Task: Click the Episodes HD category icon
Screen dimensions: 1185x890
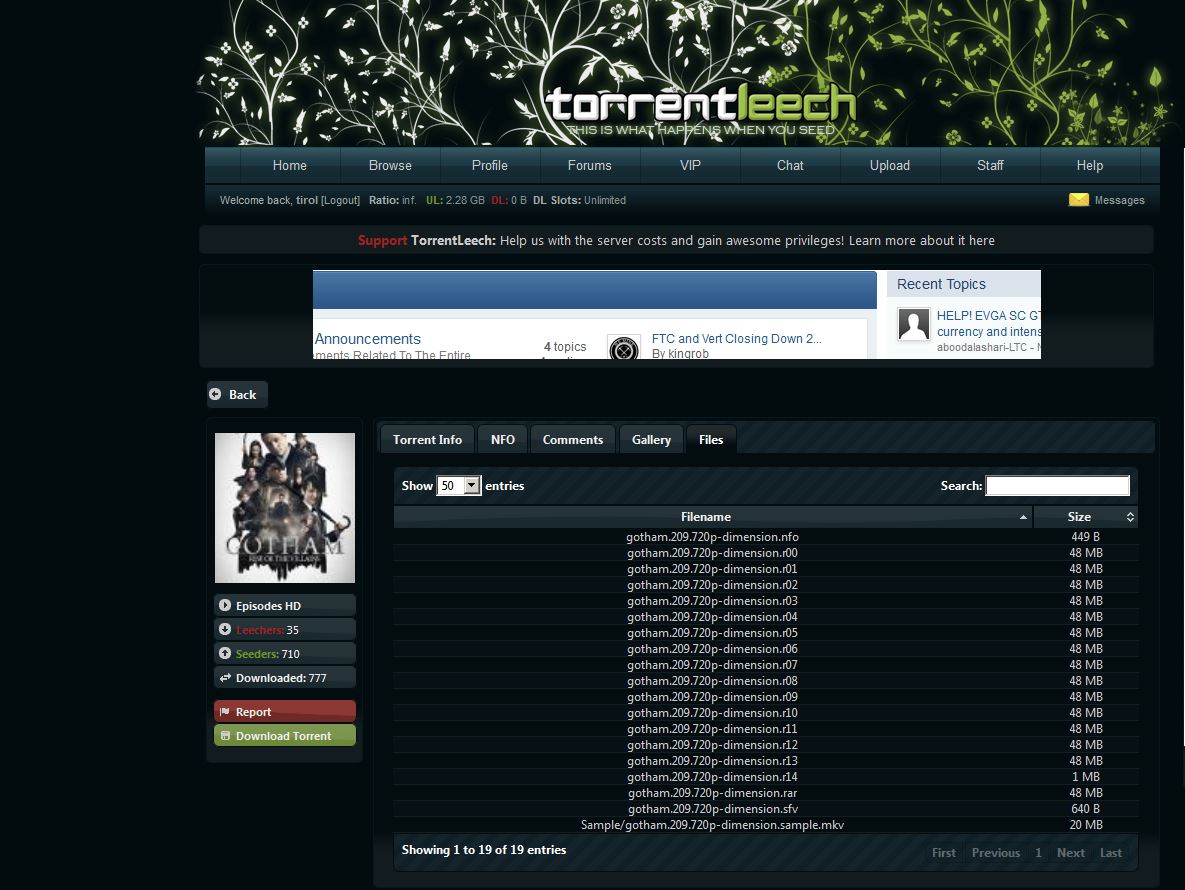Action: pos(224,605)
